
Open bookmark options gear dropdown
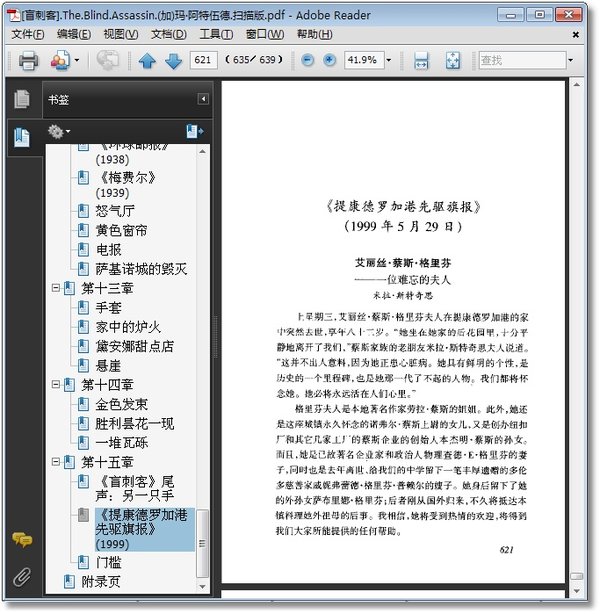(x=59, y=132)
